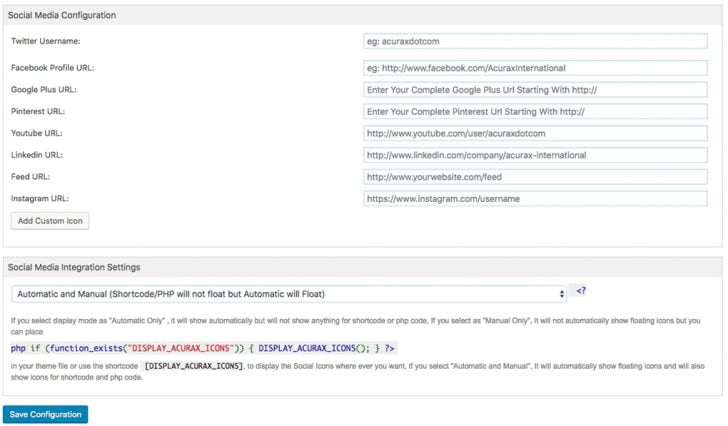Click the Social Media Configuration heading
Image resolution: width=728 pixels, height=426 pixels.
[x=62, y=15]
